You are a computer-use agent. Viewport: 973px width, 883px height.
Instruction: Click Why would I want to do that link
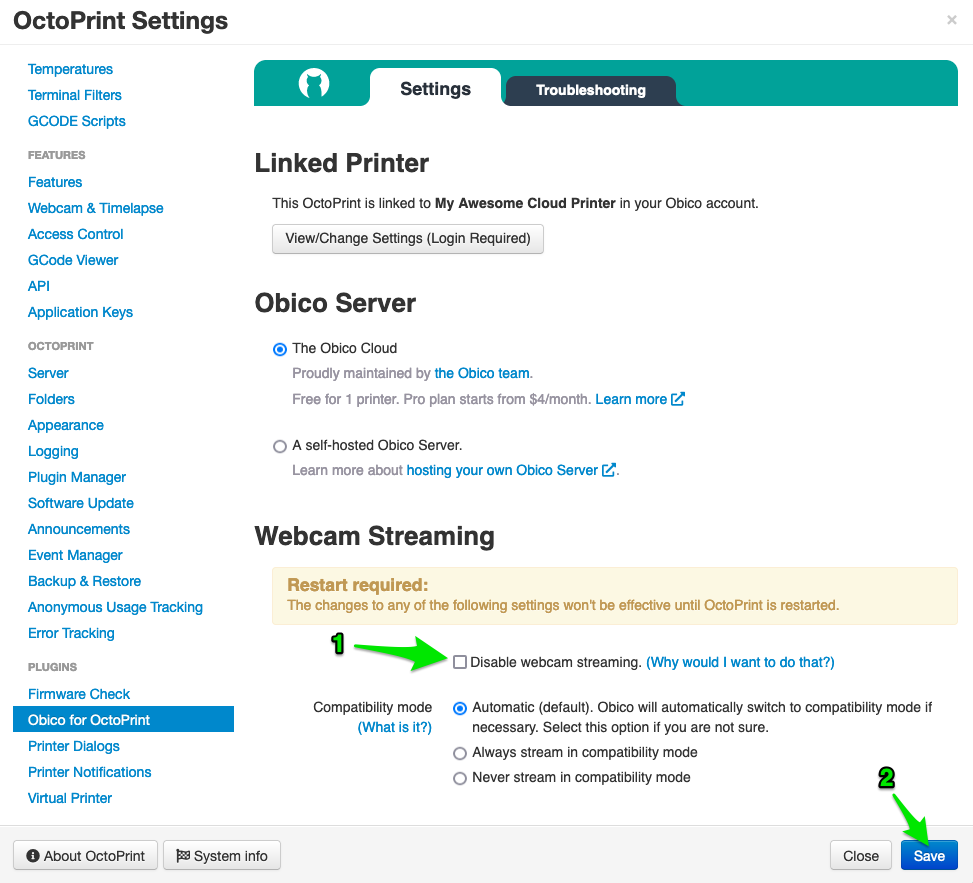click(x=740, y=662)
